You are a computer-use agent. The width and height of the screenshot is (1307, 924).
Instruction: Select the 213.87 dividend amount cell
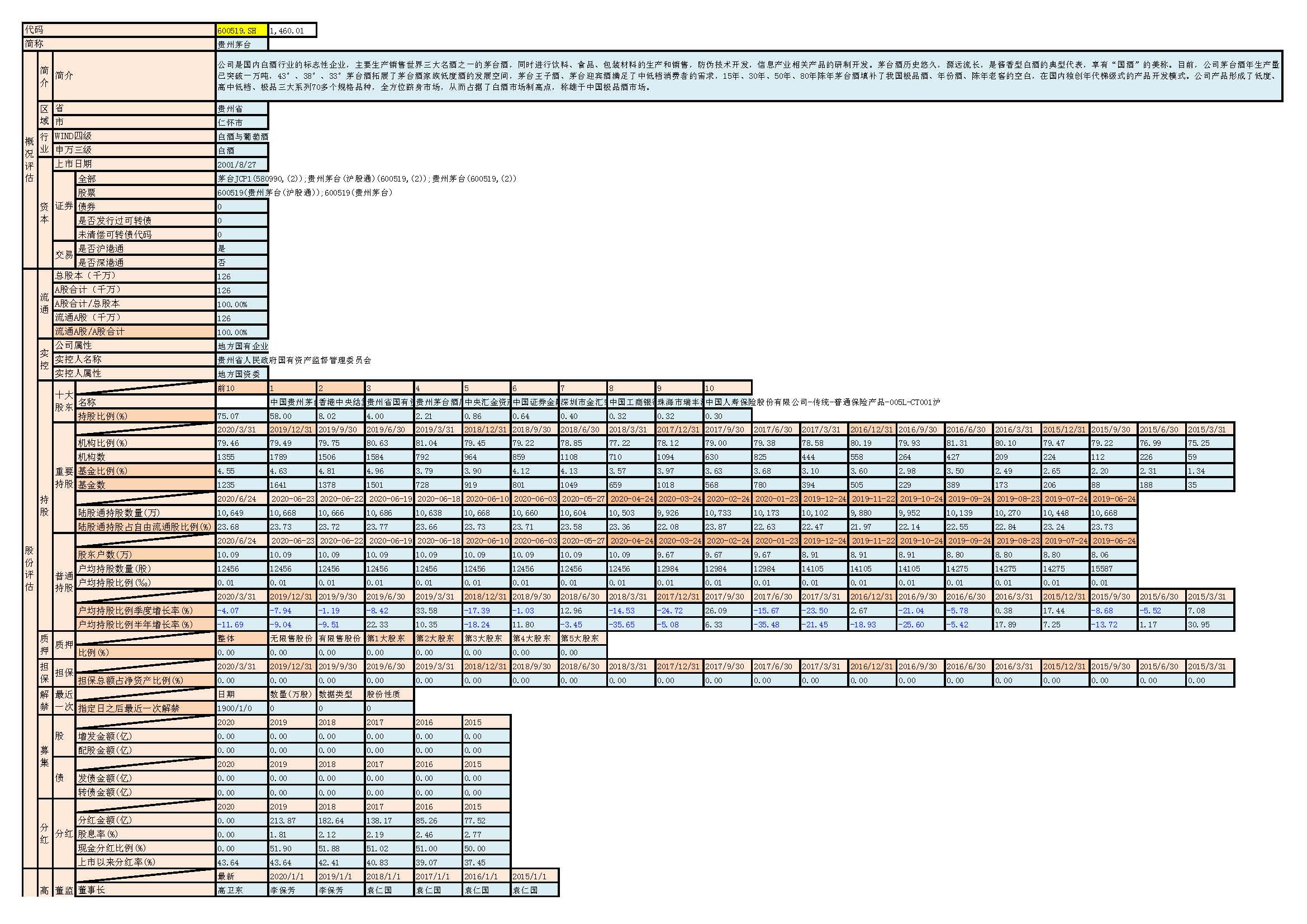pyautogui.click(x=292, y=821)
